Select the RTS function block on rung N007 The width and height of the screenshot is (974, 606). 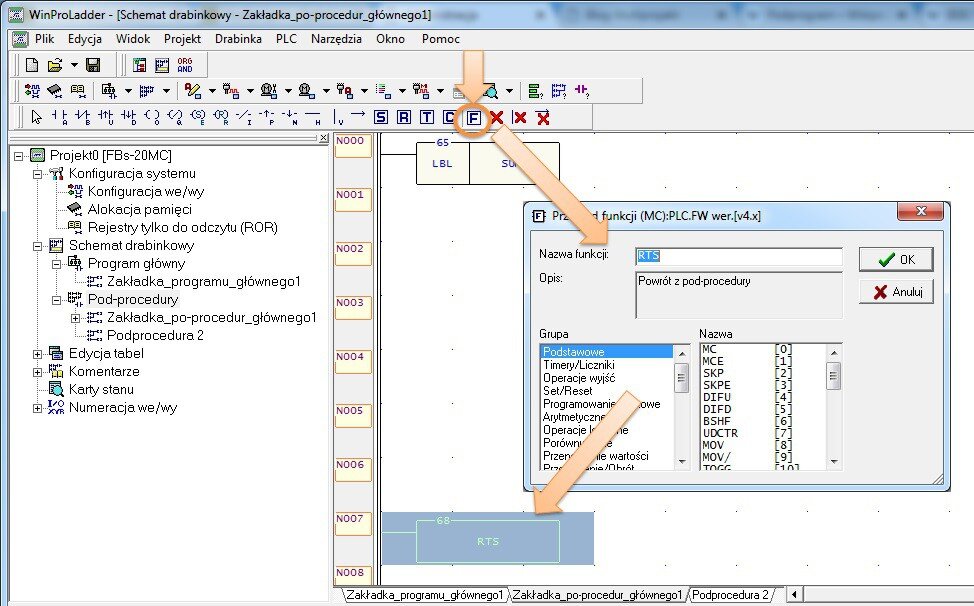coord(488,541)
